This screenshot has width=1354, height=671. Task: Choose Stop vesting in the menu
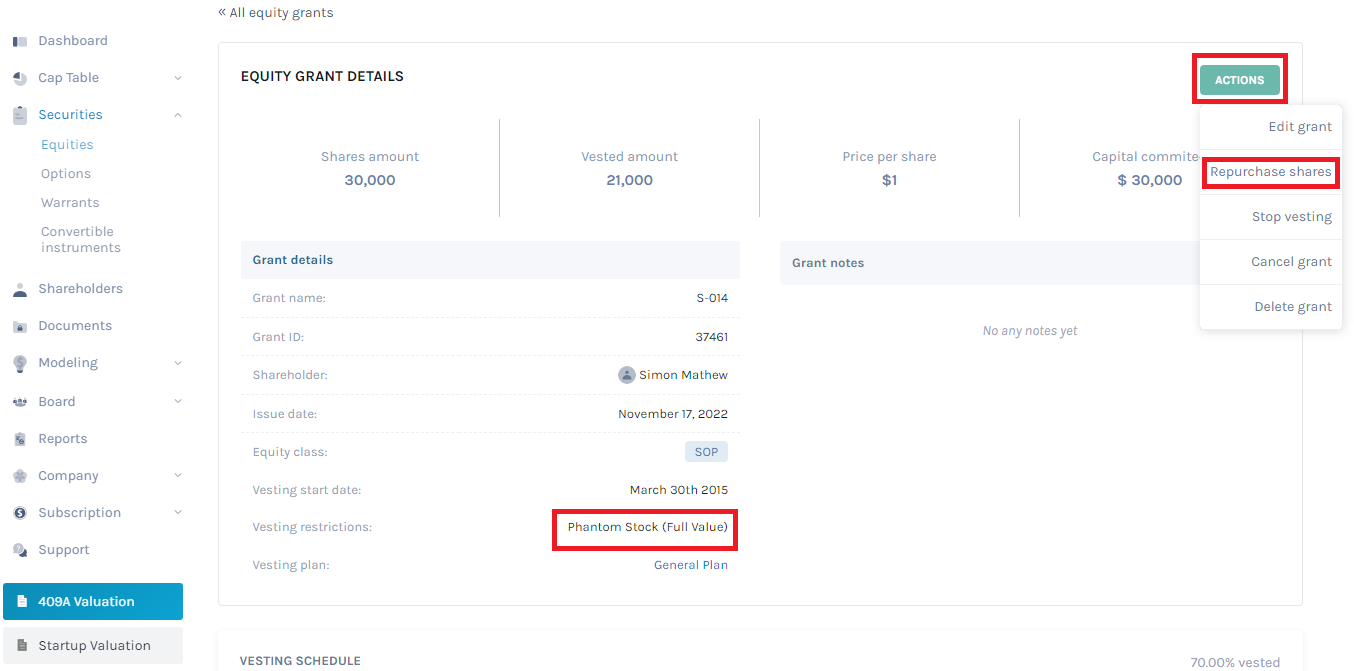1291,217
